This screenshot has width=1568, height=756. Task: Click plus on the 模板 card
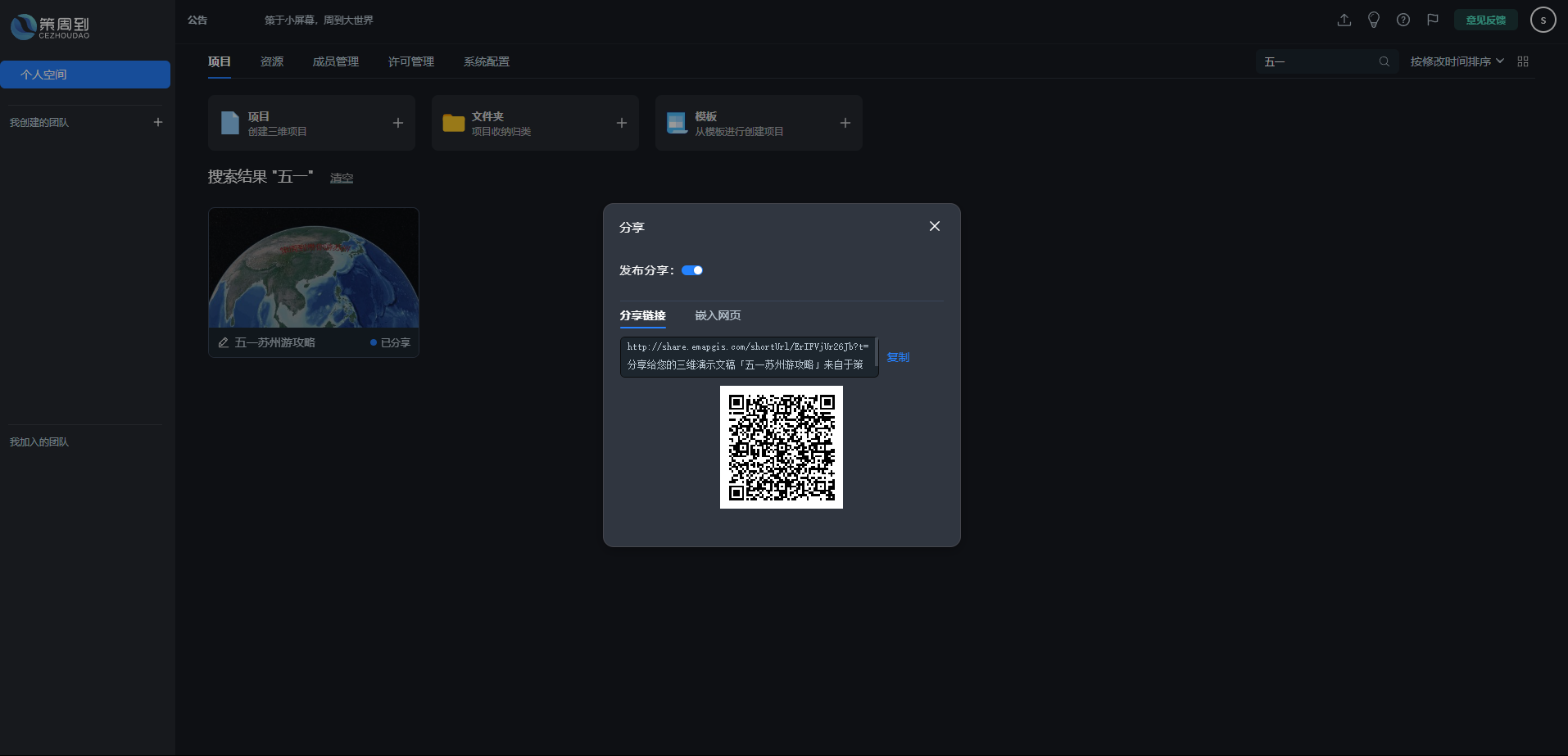point(845,123)
